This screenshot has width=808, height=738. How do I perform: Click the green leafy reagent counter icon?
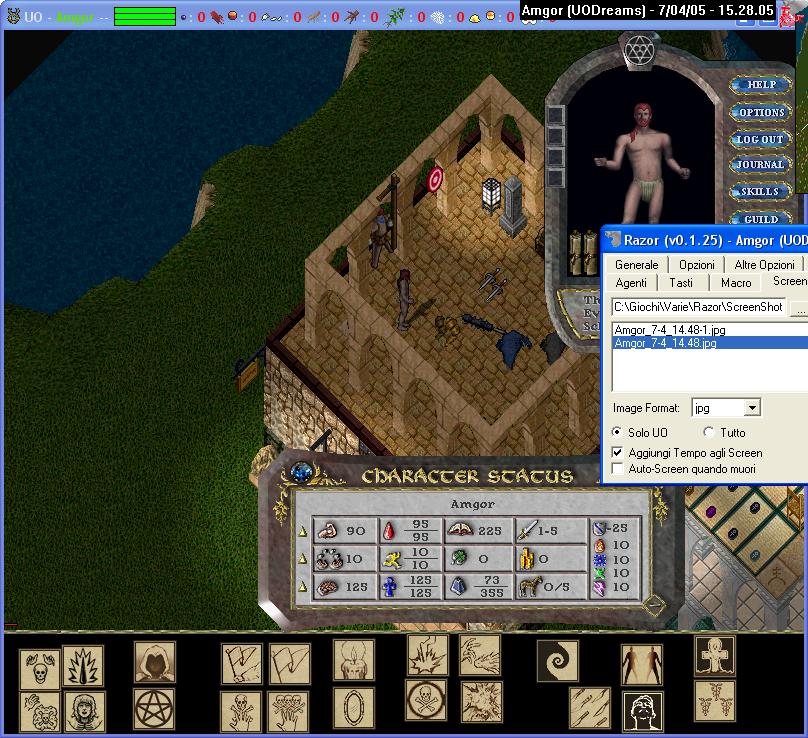394,18
